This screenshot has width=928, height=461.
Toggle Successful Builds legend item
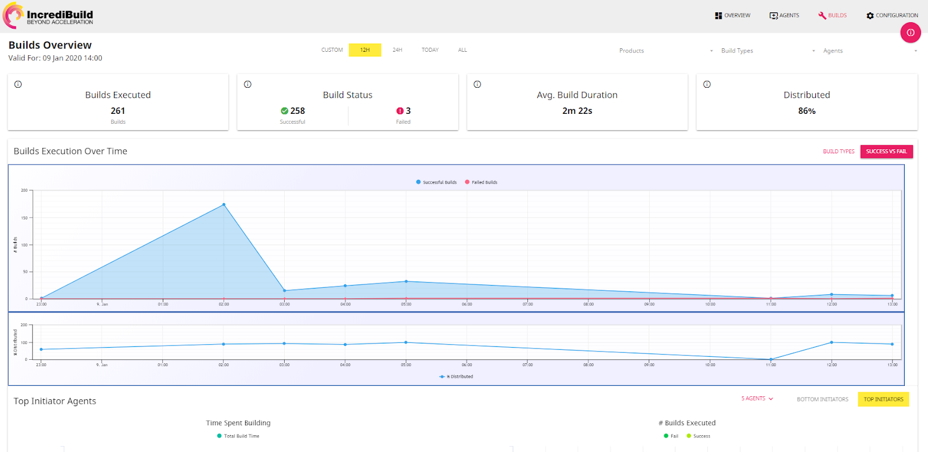(x=436, y=182)
